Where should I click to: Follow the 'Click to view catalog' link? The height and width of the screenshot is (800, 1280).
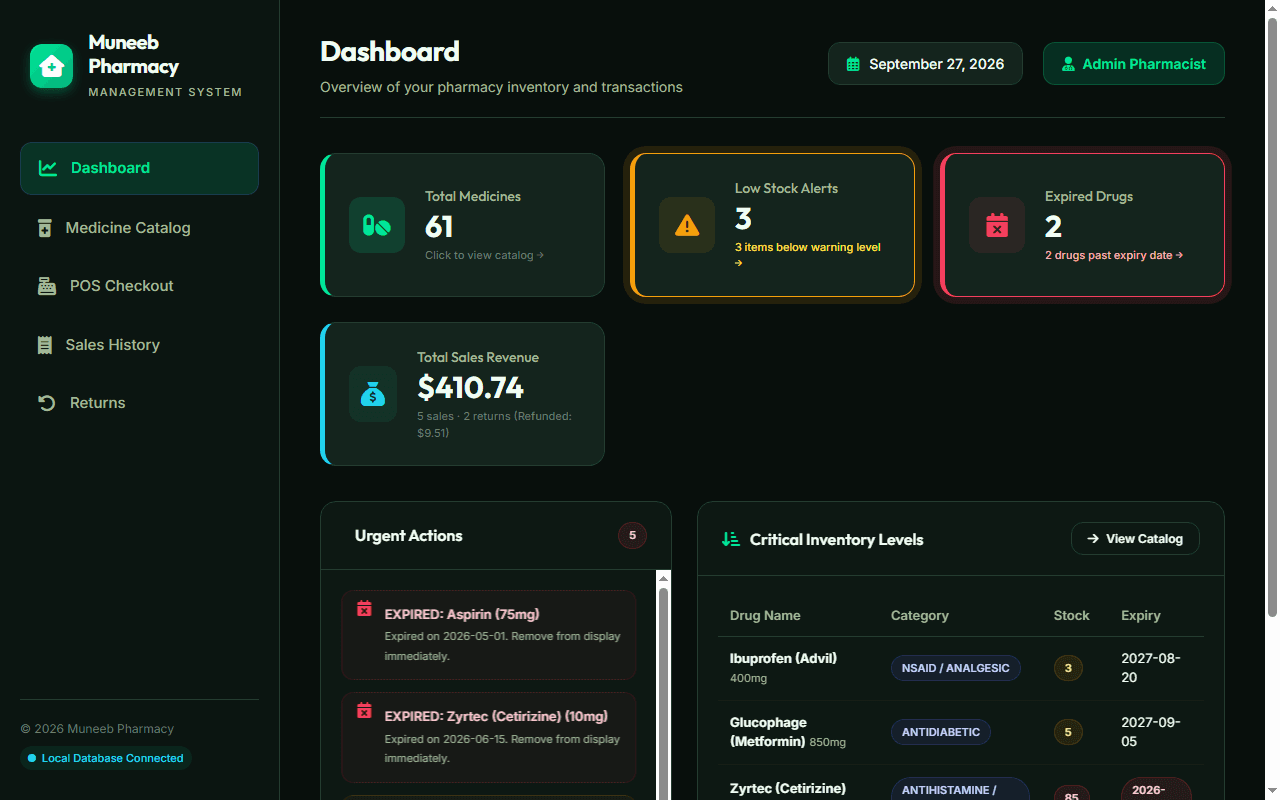coord(485,255)
